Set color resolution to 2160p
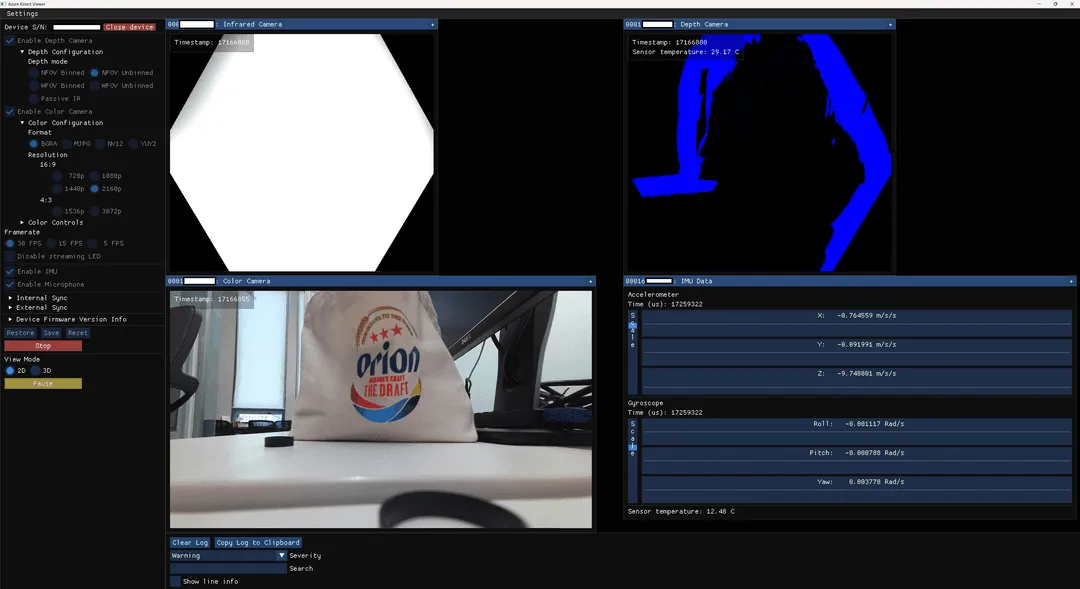Image resolution: width=1080 pixels, height=589 pixels. point(94,189)
